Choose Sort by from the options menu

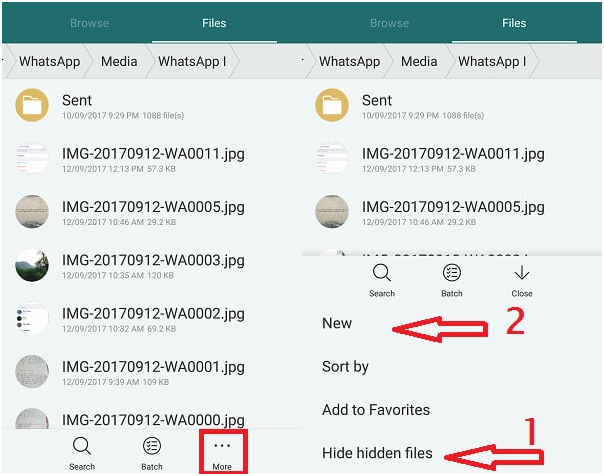[x=346, y=367]
